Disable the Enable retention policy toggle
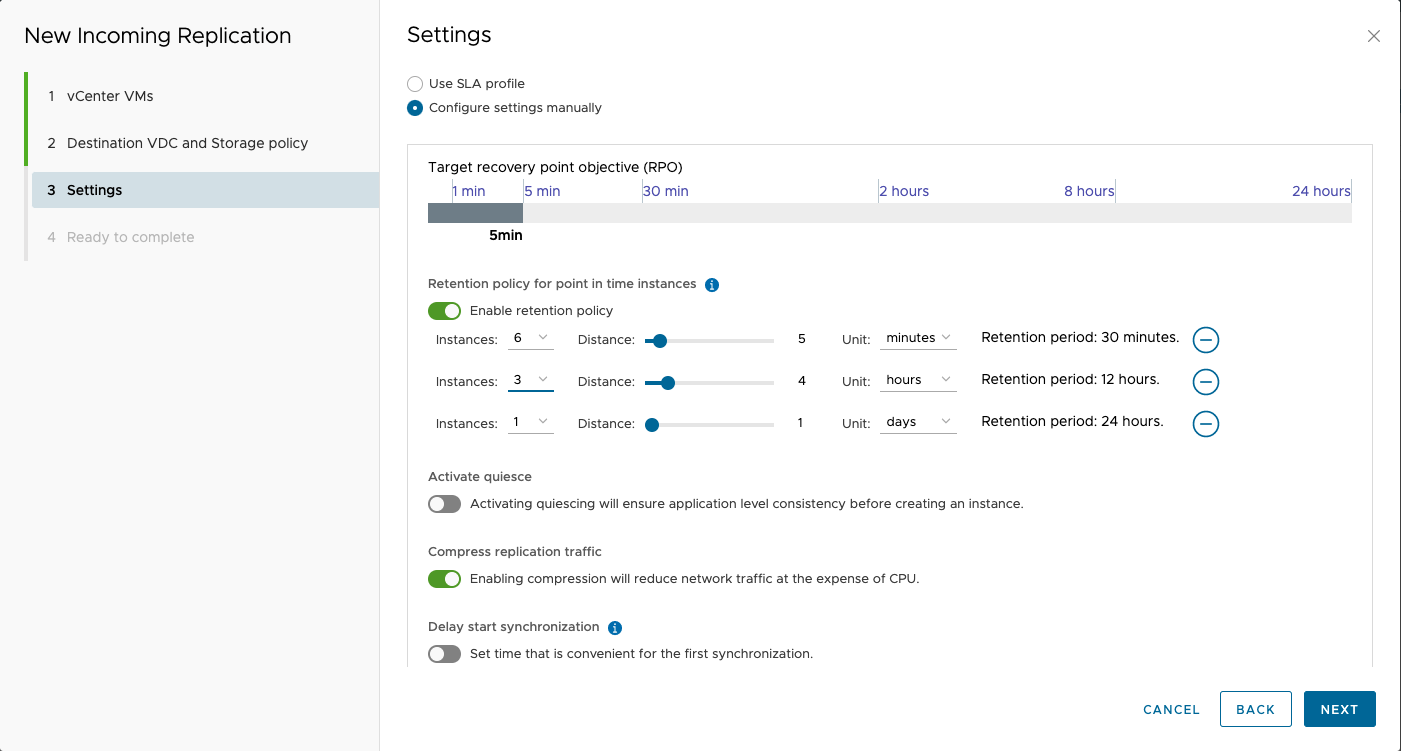Screen dimensions: 1401x751 [444, 311]
